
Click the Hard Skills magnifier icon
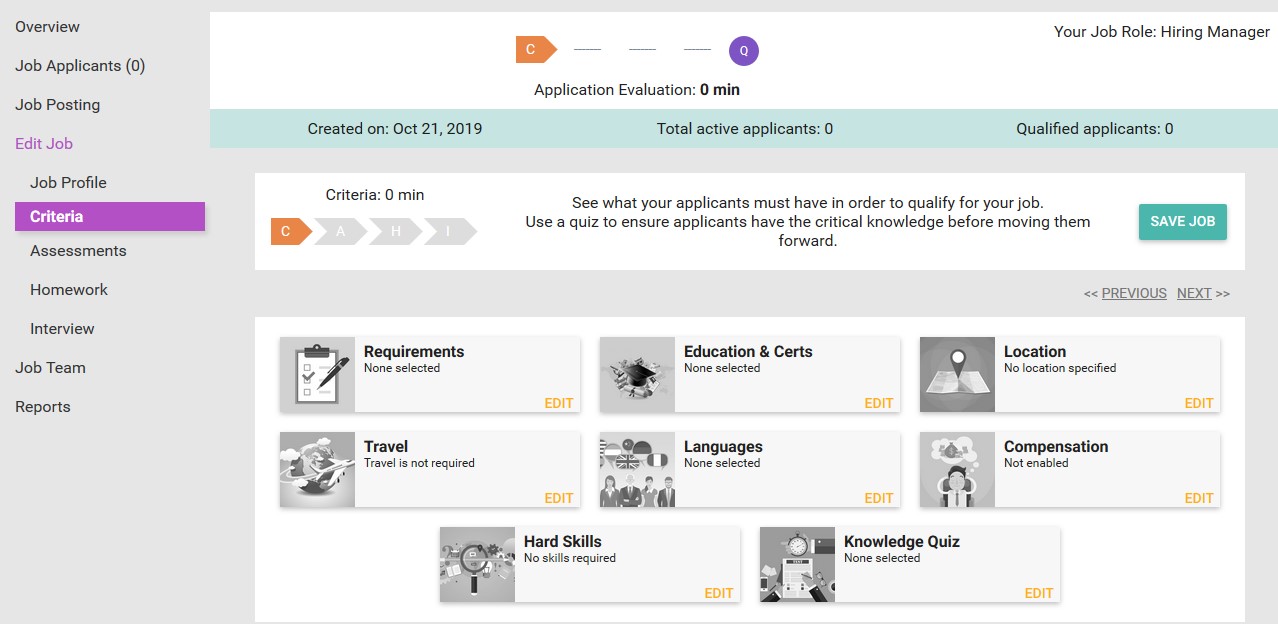tap(477, 564)
